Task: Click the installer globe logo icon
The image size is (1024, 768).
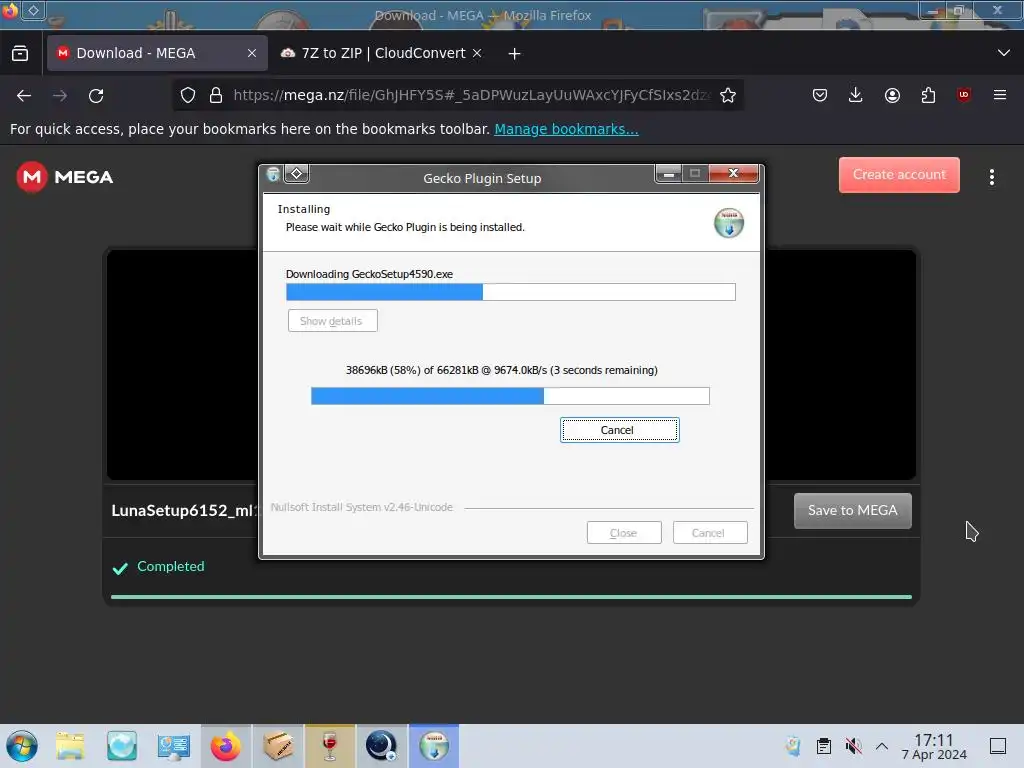Action: (x=729, y=223)
